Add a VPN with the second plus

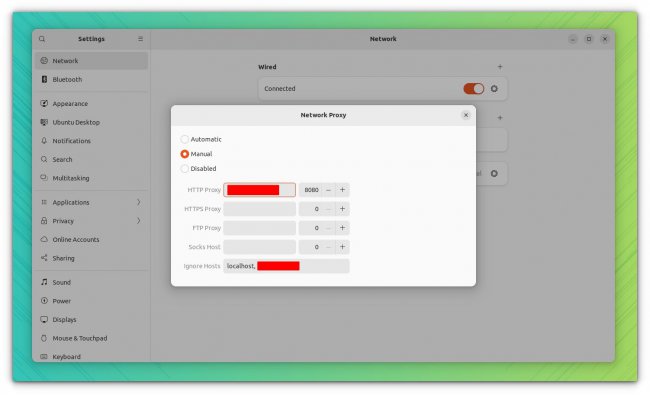click(x=500, y=118)
